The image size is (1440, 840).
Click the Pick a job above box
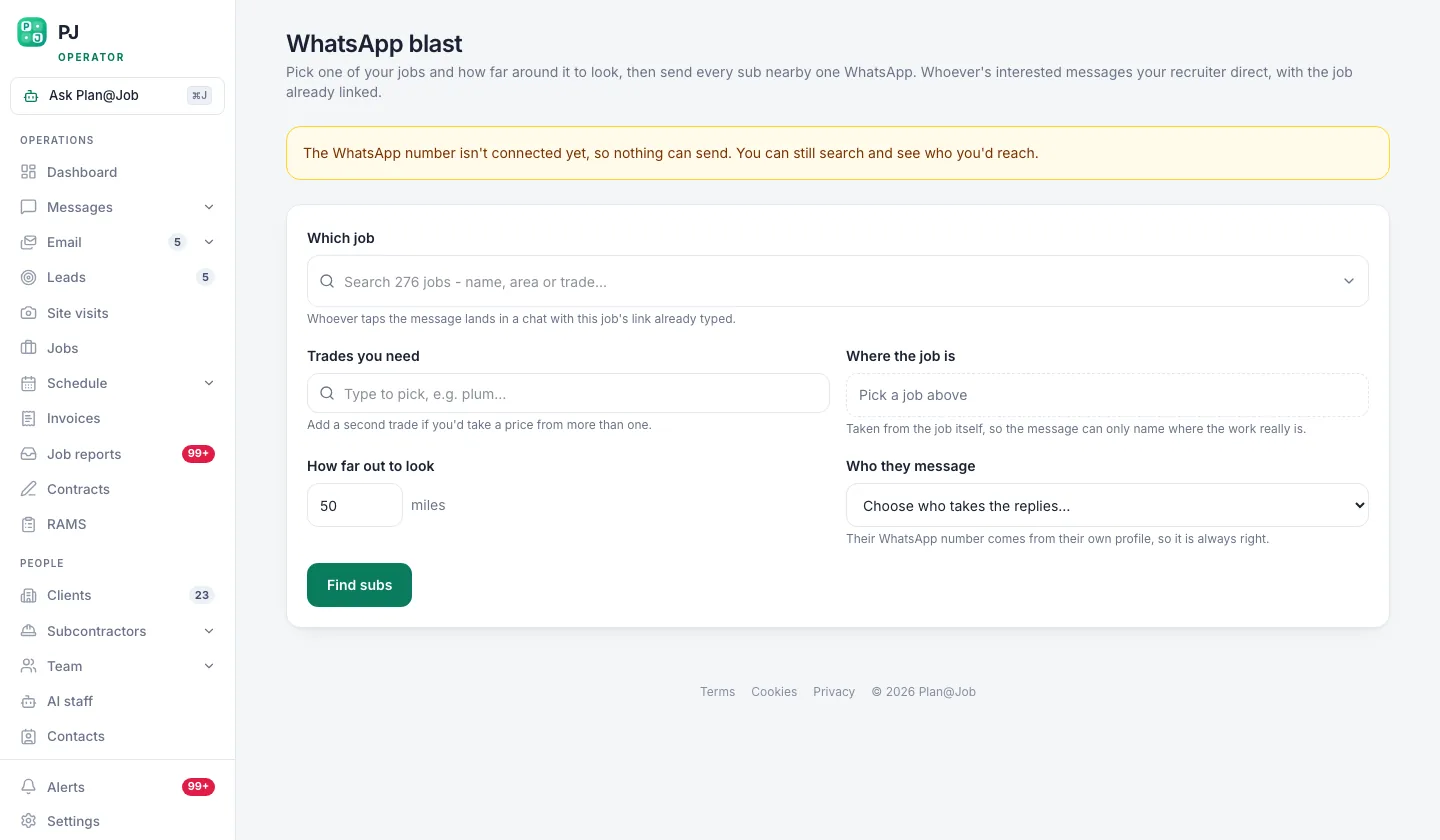click(1107, 395)
